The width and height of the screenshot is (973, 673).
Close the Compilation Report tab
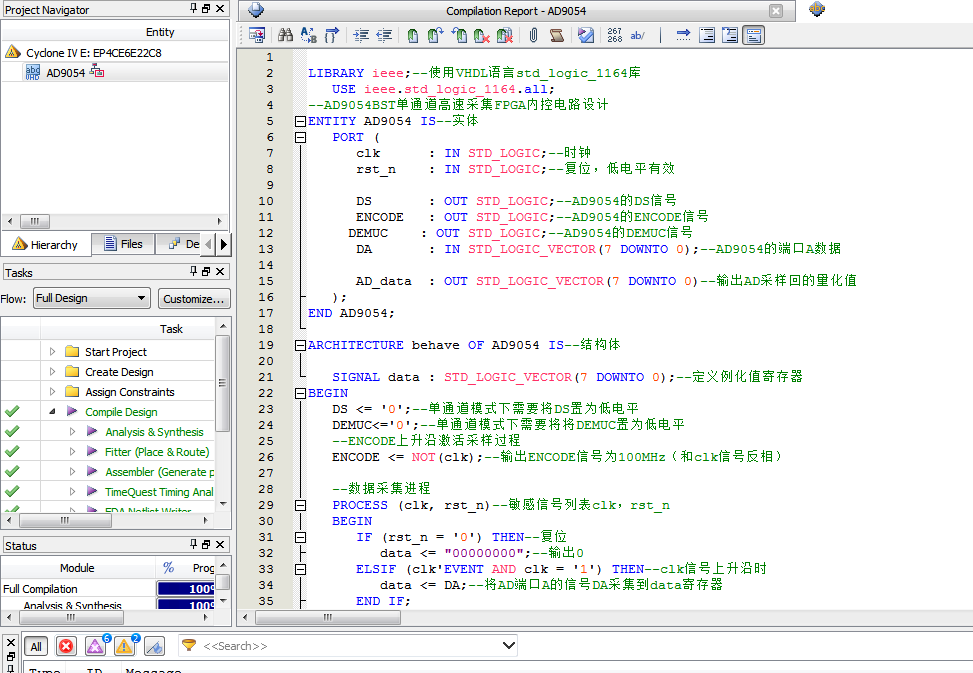click(775, 11)
